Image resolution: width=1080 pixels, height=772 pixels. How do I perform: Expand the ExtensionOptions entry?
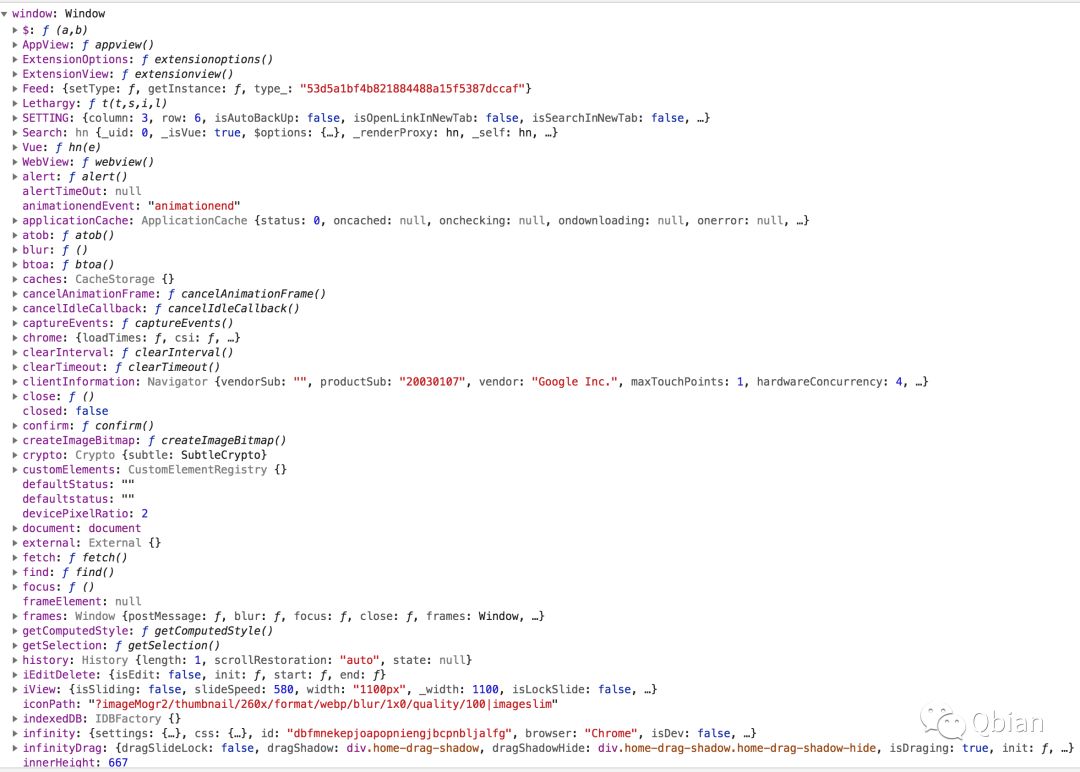(x=14, y=59)
